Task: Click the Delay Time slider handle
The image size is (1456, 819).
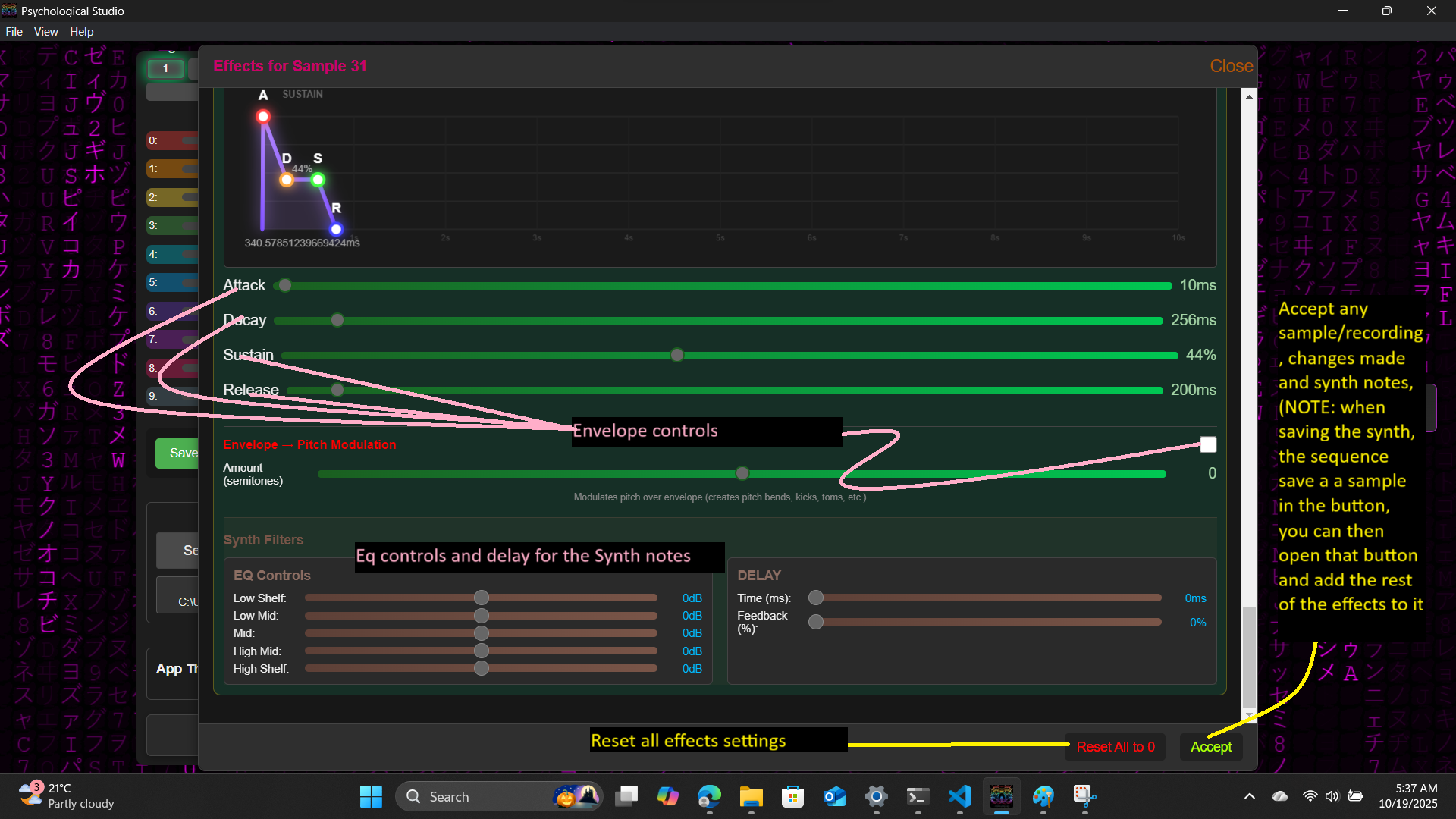Action: [x=816, y=598]
